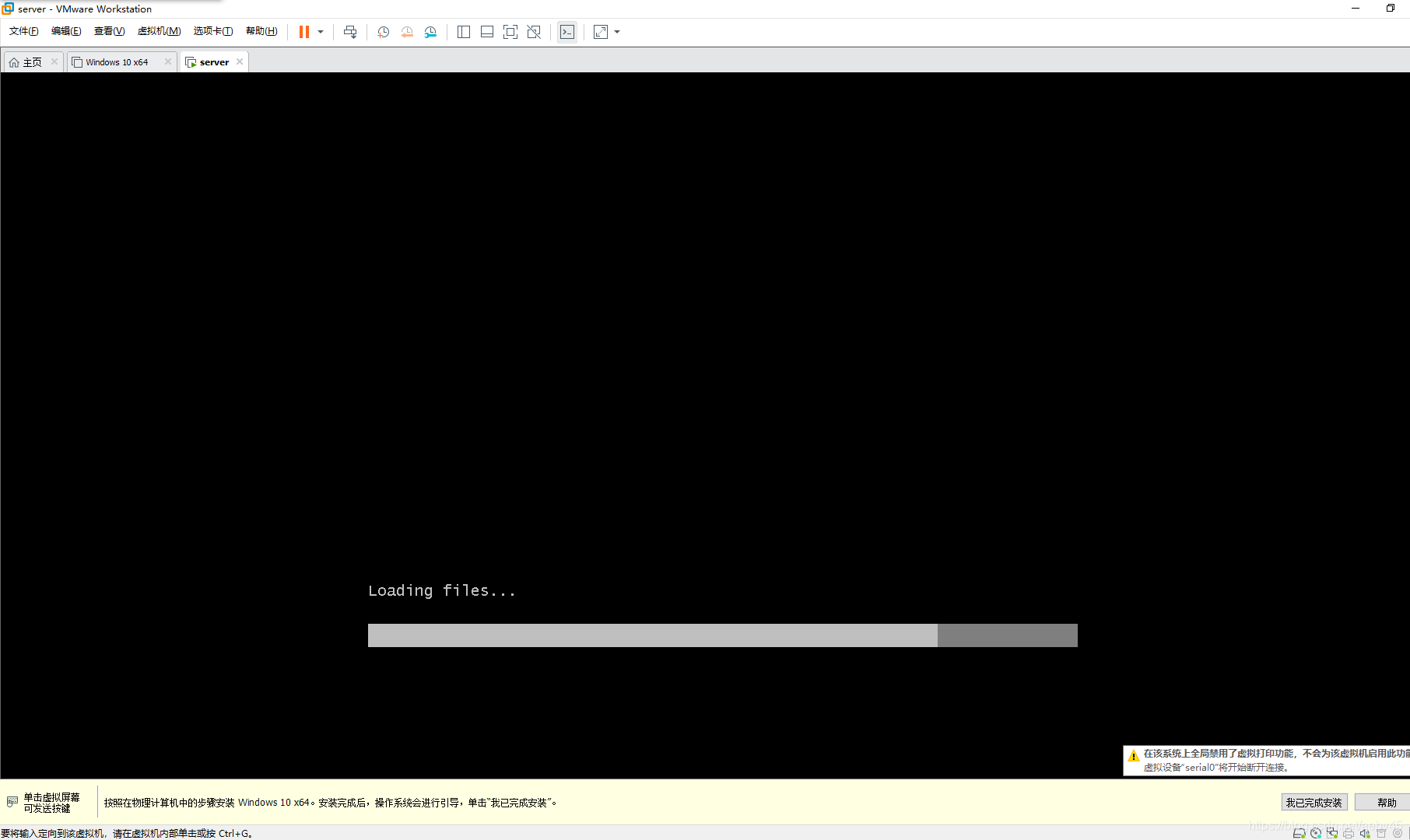Open the 文件(F) menu
Screen dimensions: 1410x840
click(x=23, y=31)
